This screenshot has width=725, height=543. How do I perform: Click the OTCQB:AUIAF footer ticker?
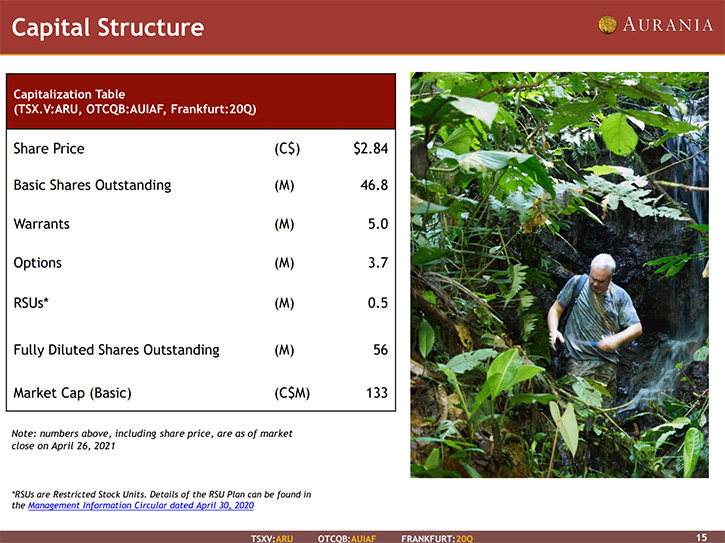click(x=347, y=538)
